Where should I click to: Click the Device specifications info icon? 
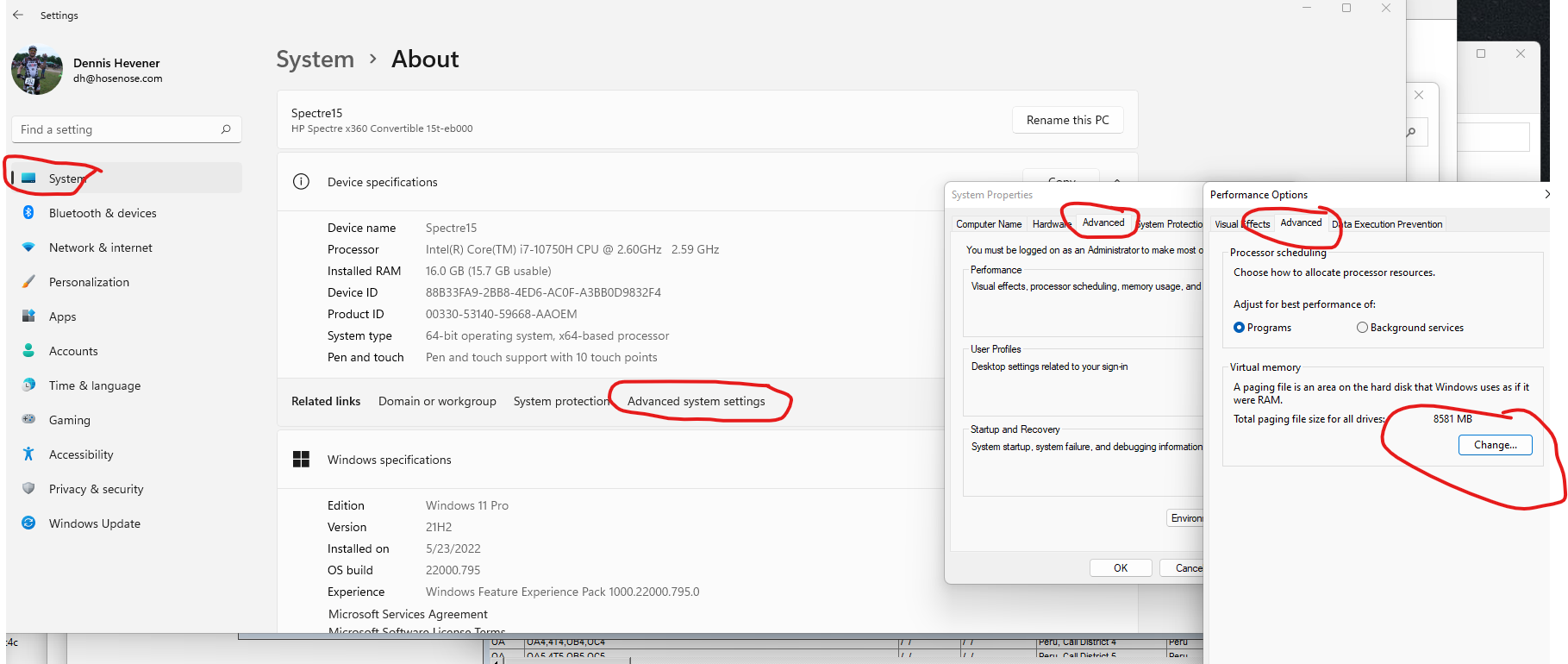coord(301,182)
